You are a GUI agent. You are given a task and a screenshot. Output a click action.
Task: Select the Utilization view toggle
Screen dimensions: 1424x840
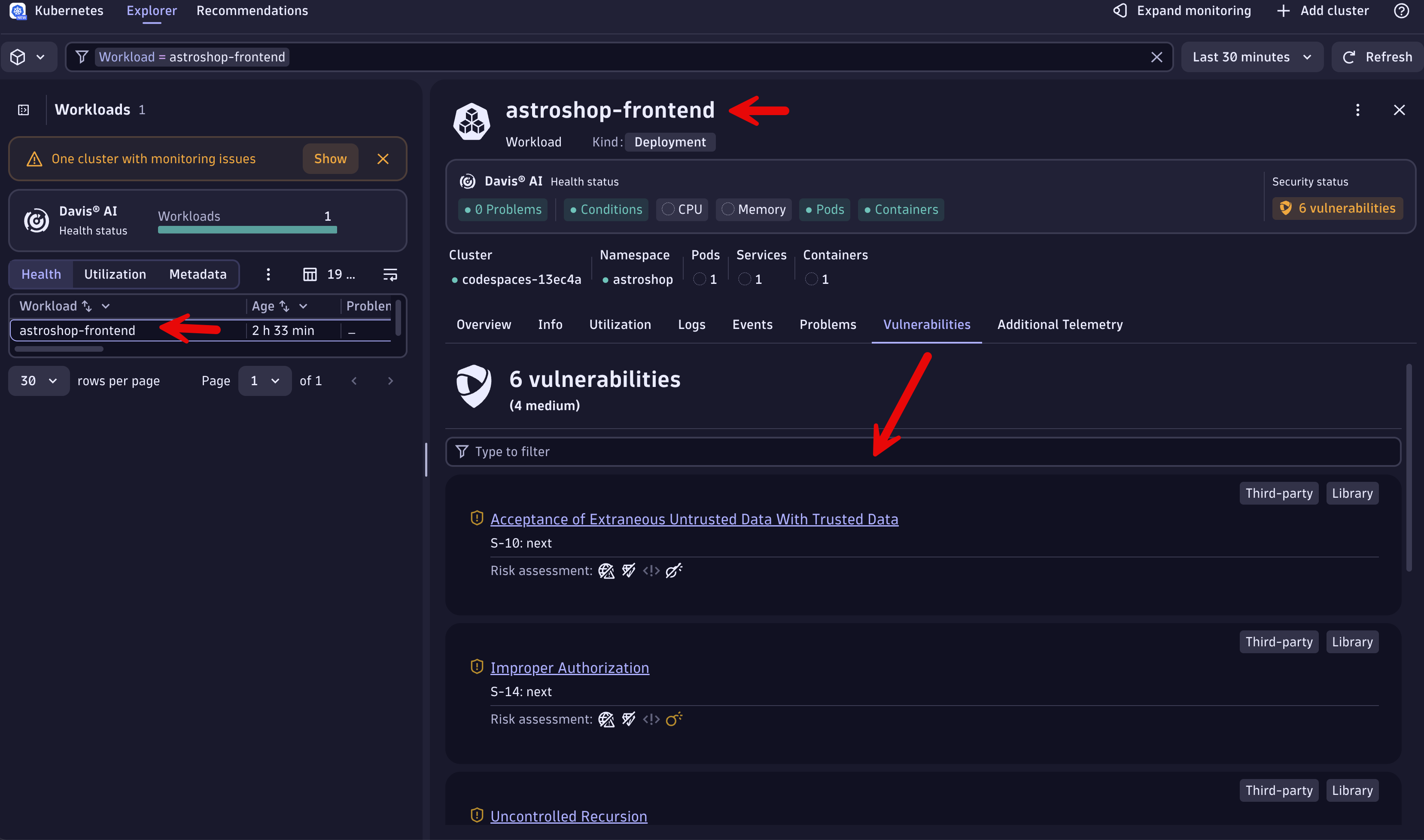pyautogui.click(x=115, y=274)
